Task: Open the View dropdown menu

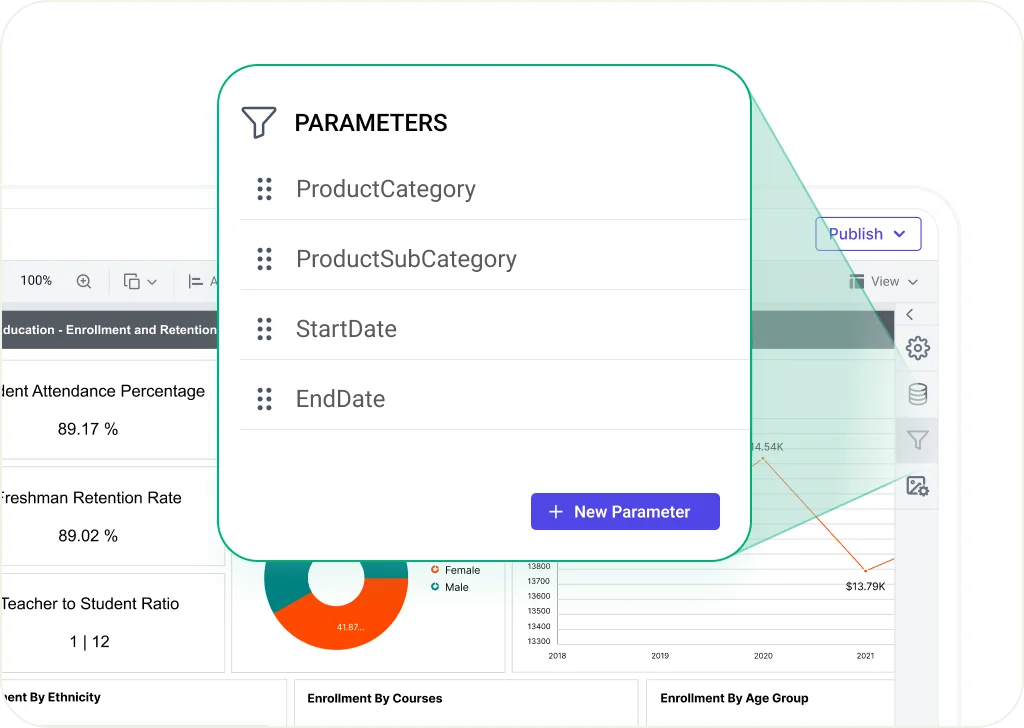Action: [883, 282]
